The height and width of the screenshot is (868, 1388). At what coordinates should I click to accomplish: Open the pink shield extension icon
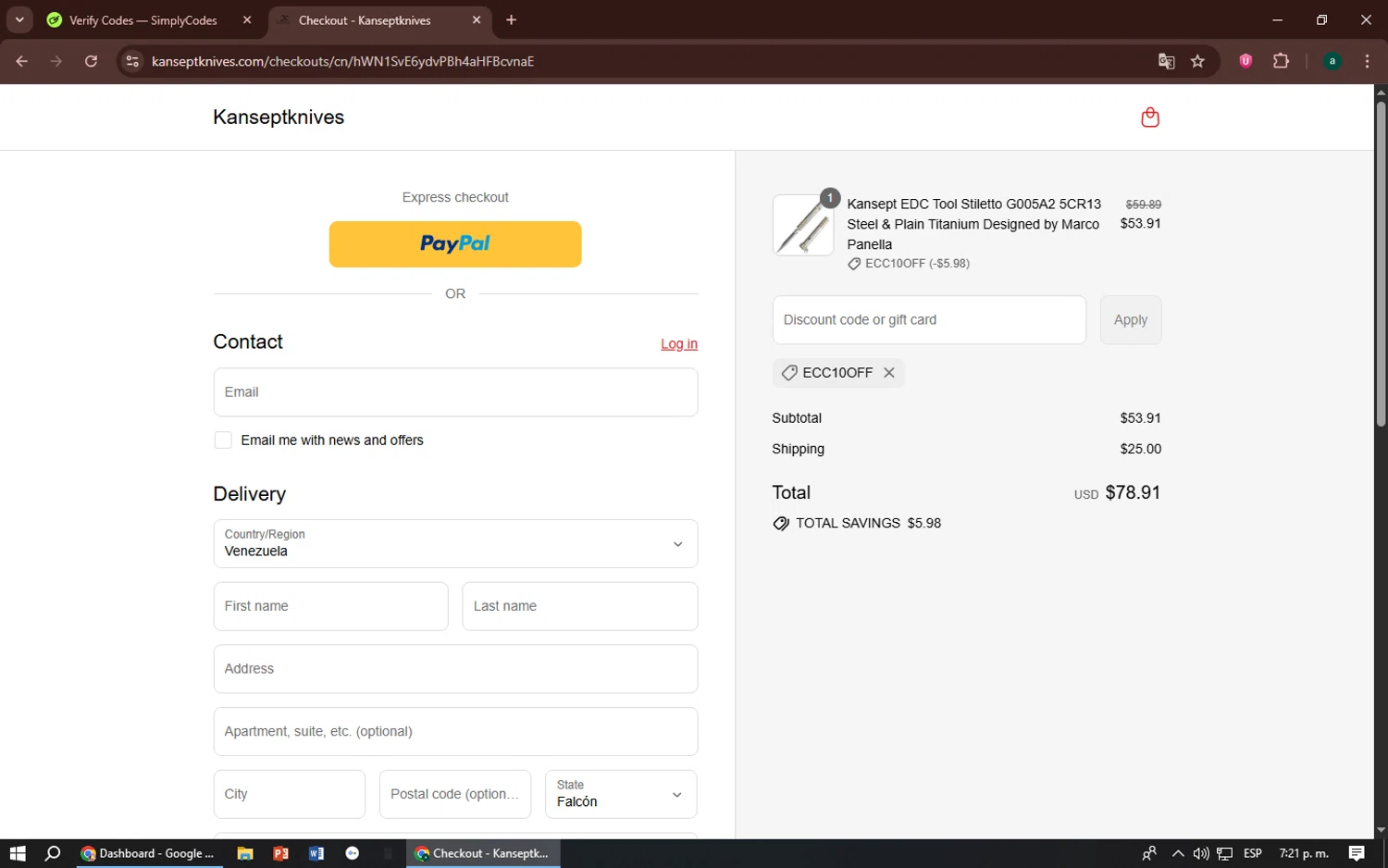[1245, 61]
